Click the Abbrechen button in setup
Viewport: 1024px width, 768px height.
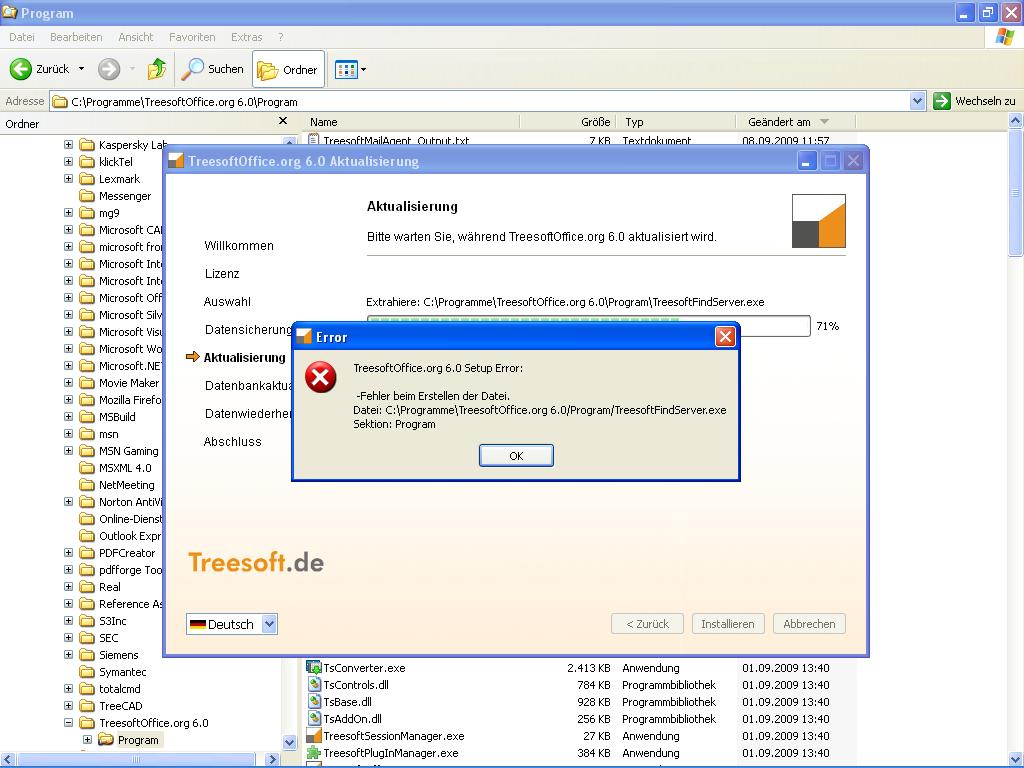pos(809,624)
